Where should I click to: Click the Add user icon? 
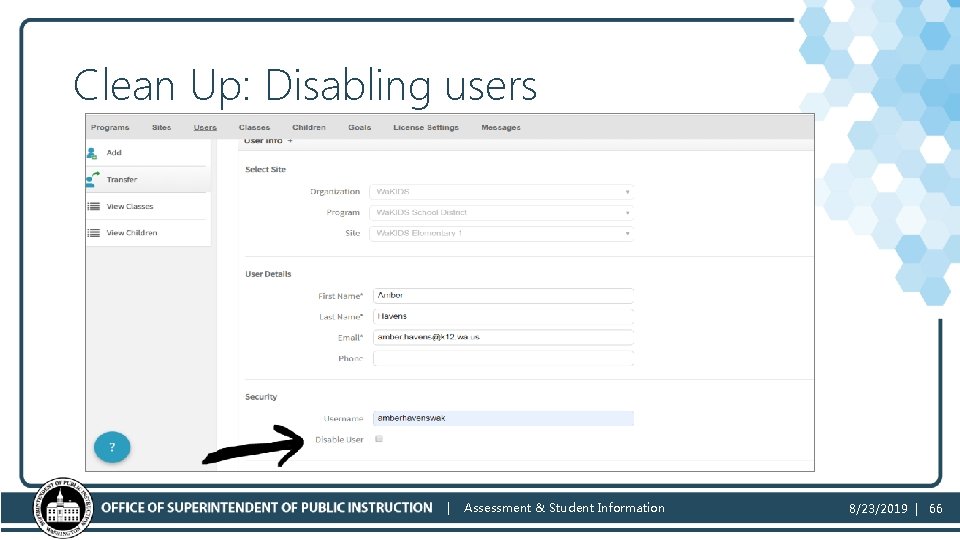point(92,153)
